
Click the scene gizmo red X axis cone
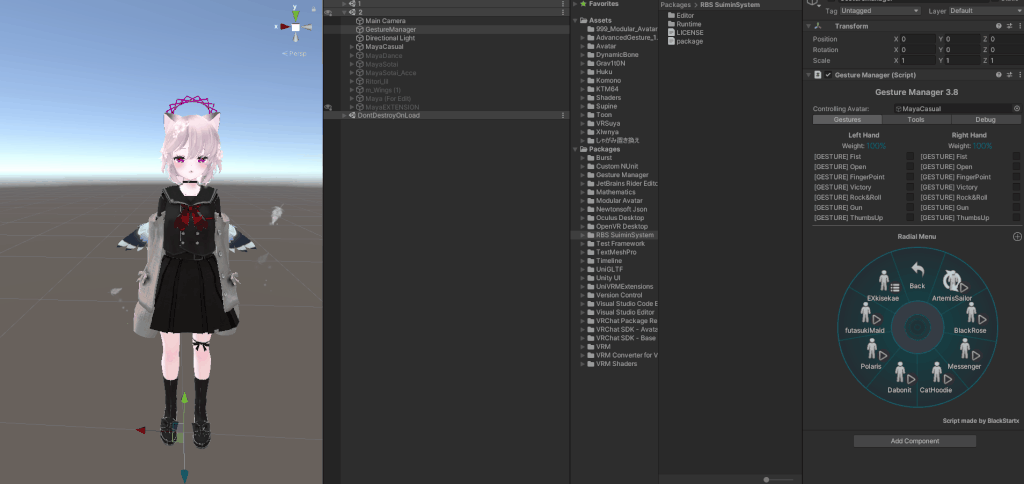(284, 27)
